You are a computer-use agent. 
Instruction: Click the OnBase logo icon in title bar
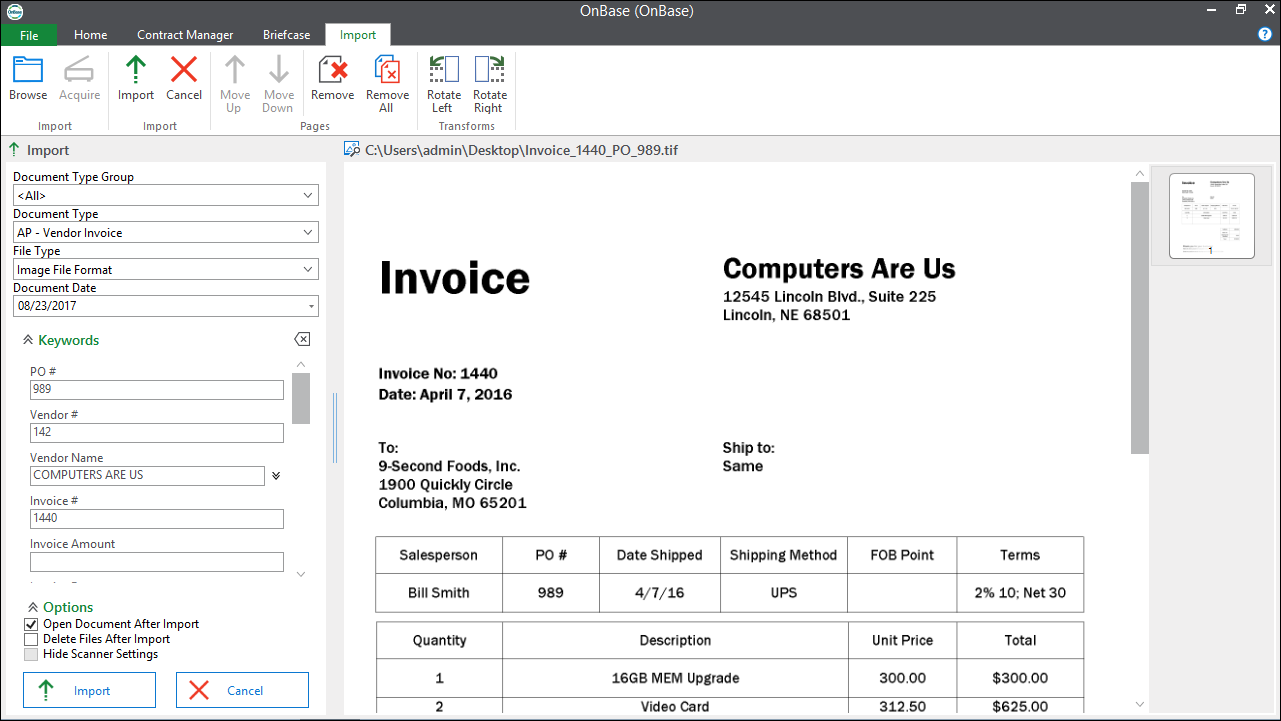tap(13, 11)
